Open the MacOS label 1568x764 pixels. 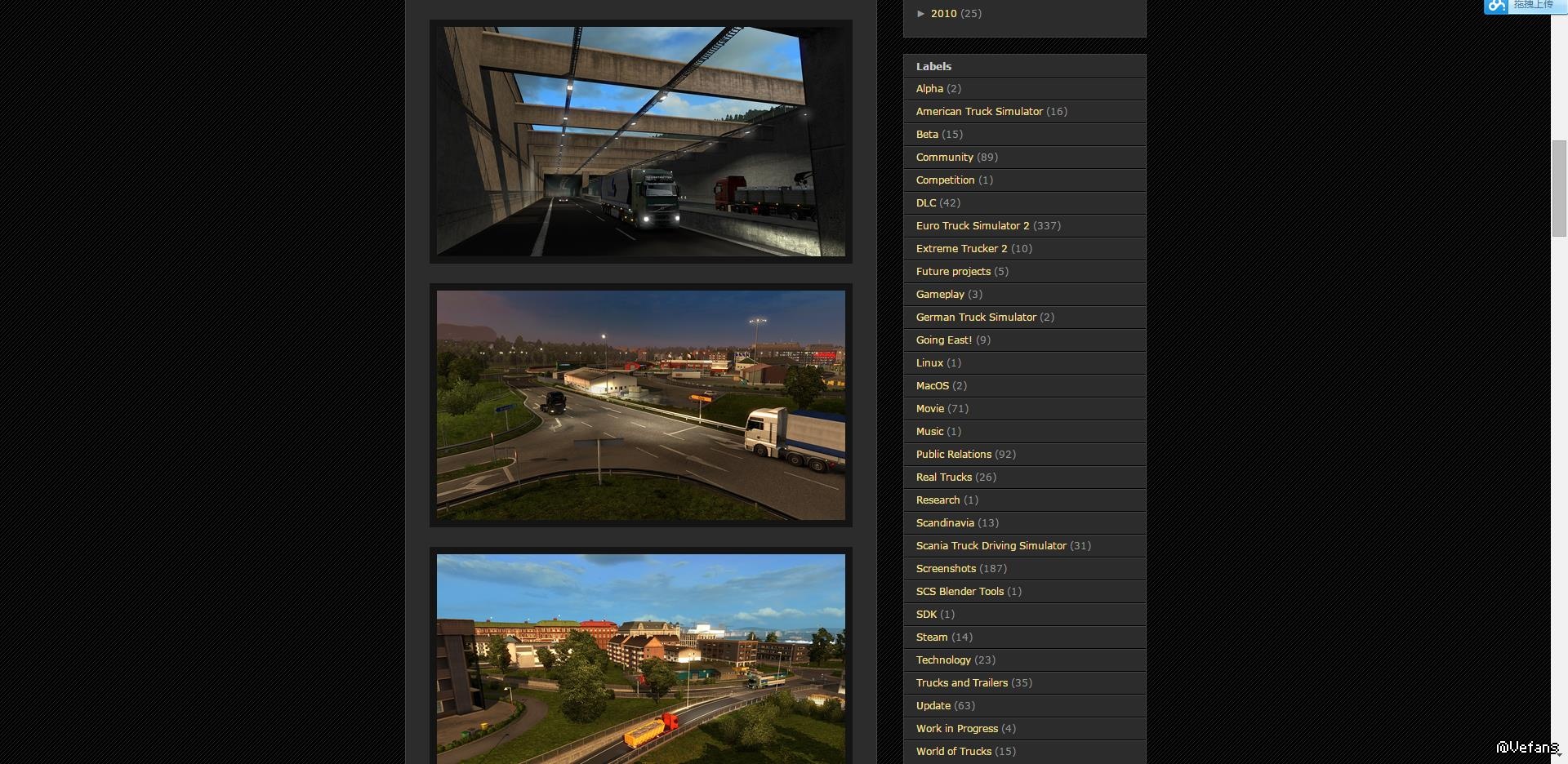click(933, 386)
